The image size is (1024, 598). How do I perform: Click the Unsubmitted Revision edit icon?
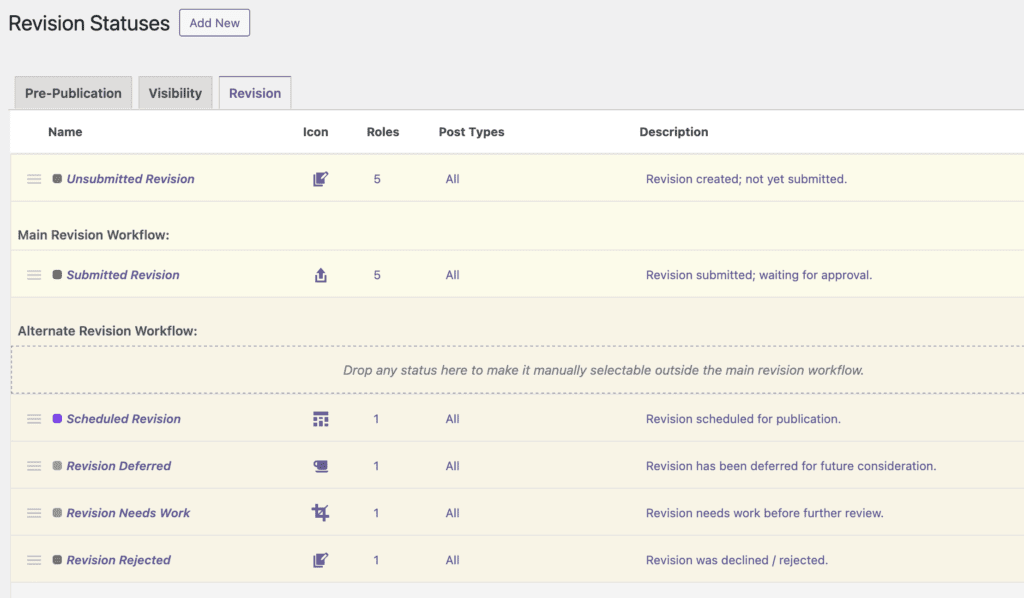click(320, 179)
